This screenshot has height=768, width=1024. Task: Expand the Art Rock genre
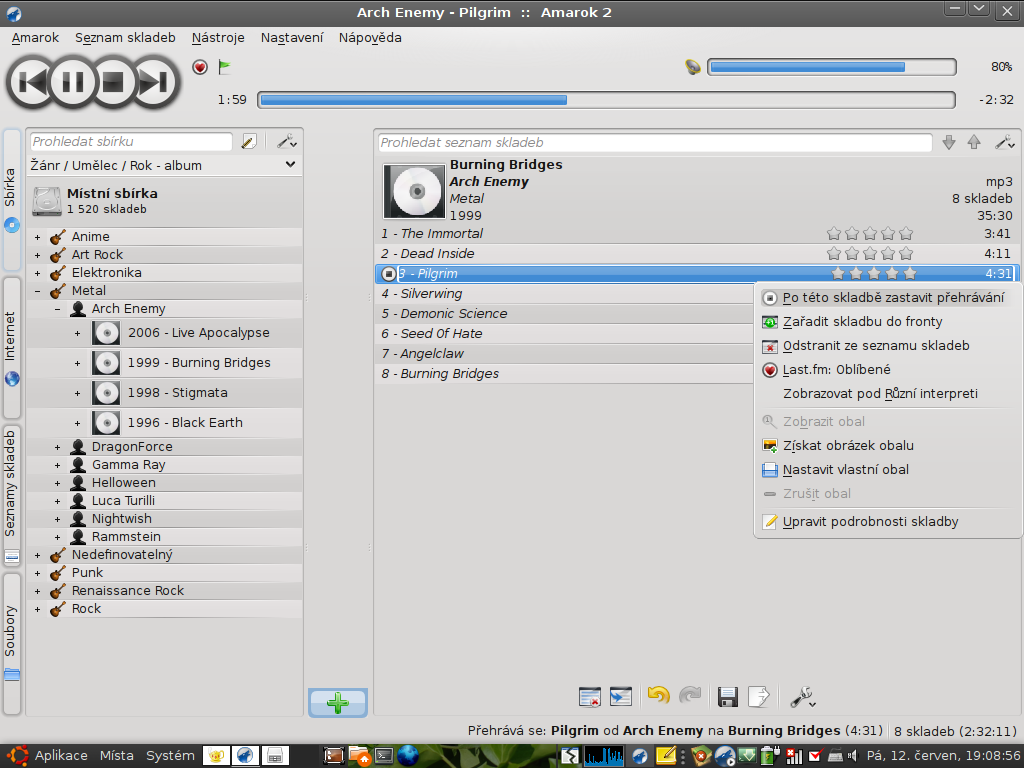point(37,255)
